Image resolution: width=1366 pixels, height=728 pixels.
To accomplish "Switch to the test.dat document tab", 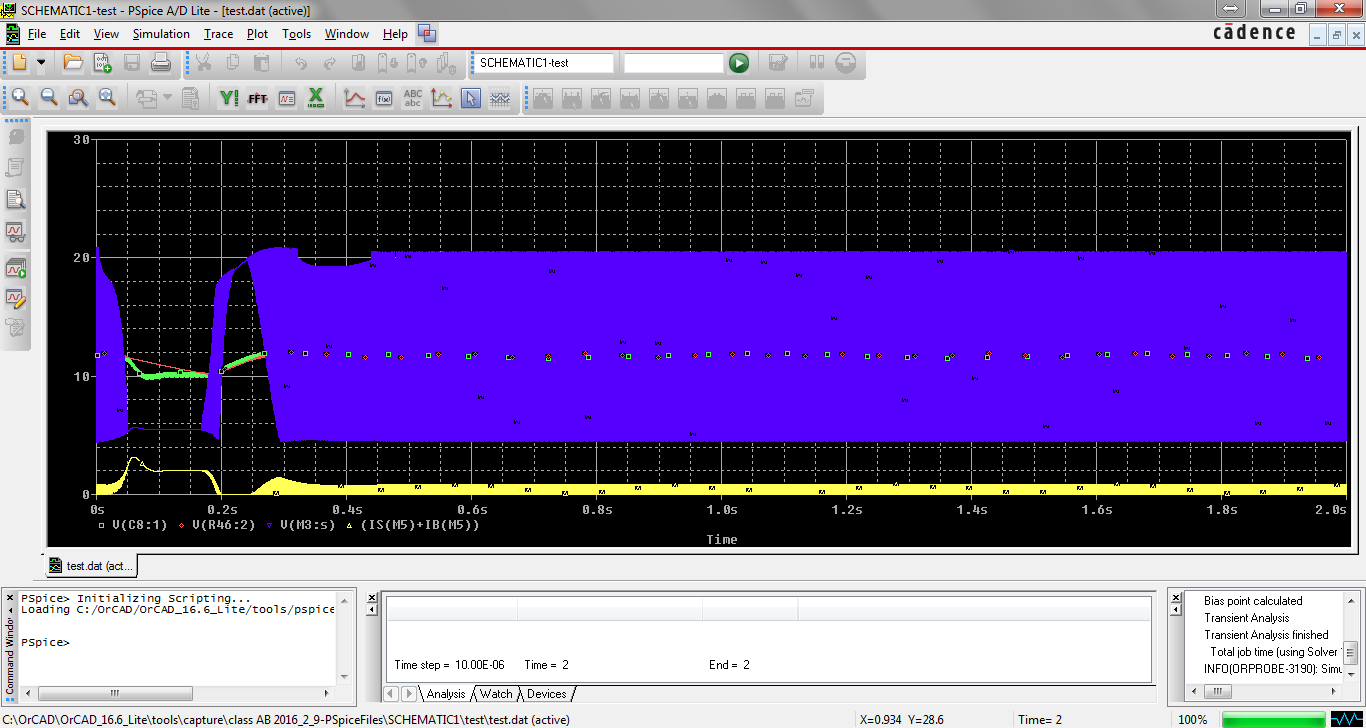I will point(91,566).
